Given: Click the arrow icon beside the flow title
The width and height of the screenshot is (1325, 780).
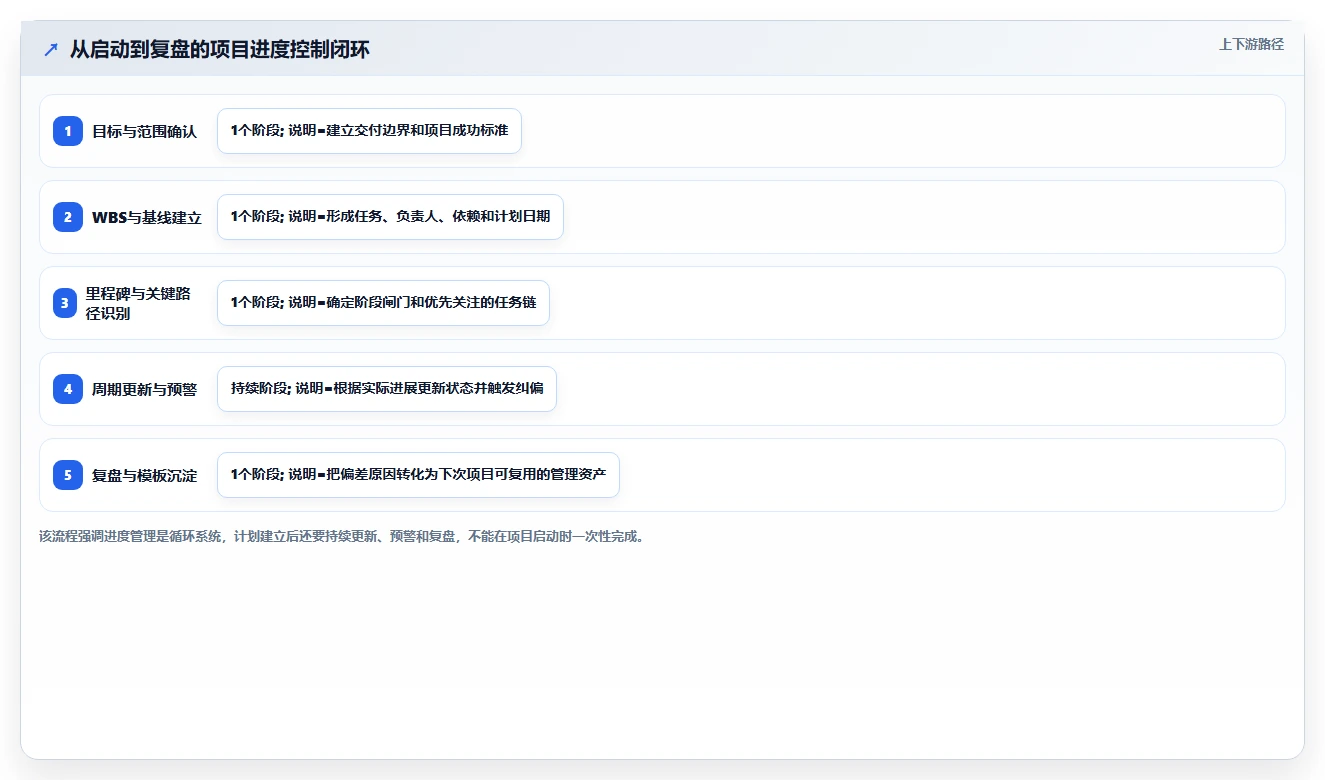Looking at the screenshot, I should 51,49.
